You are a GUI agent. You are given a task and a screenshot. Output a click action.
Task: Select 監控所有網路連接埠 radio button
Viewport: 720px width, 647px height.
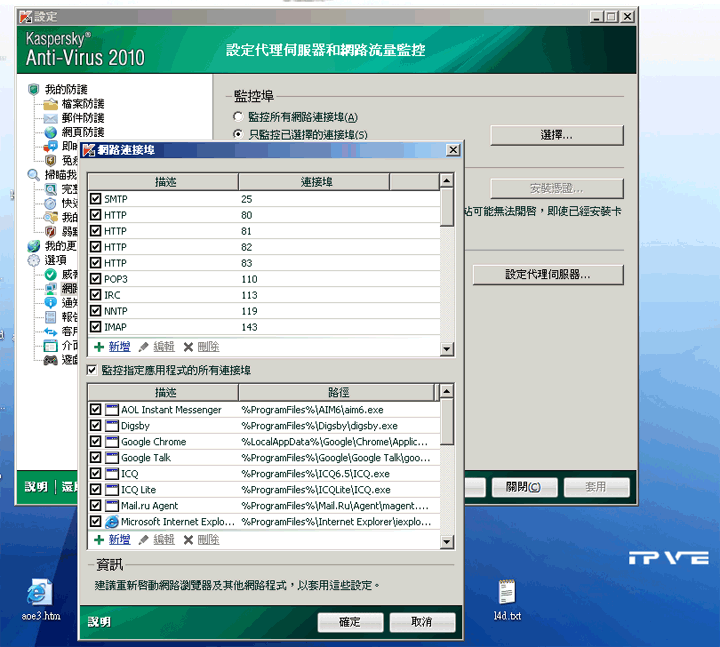tap(238, 118)
